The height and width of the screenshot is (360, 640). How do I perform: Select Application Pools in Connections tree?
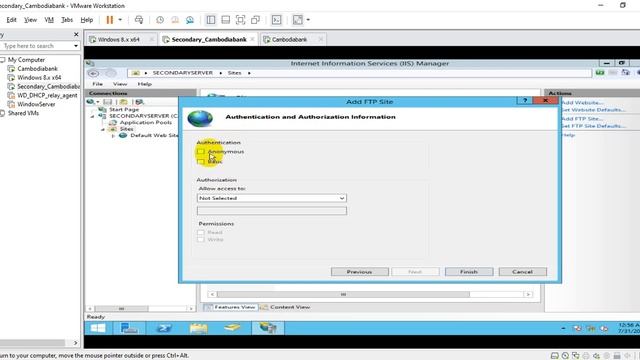(145, 122)
